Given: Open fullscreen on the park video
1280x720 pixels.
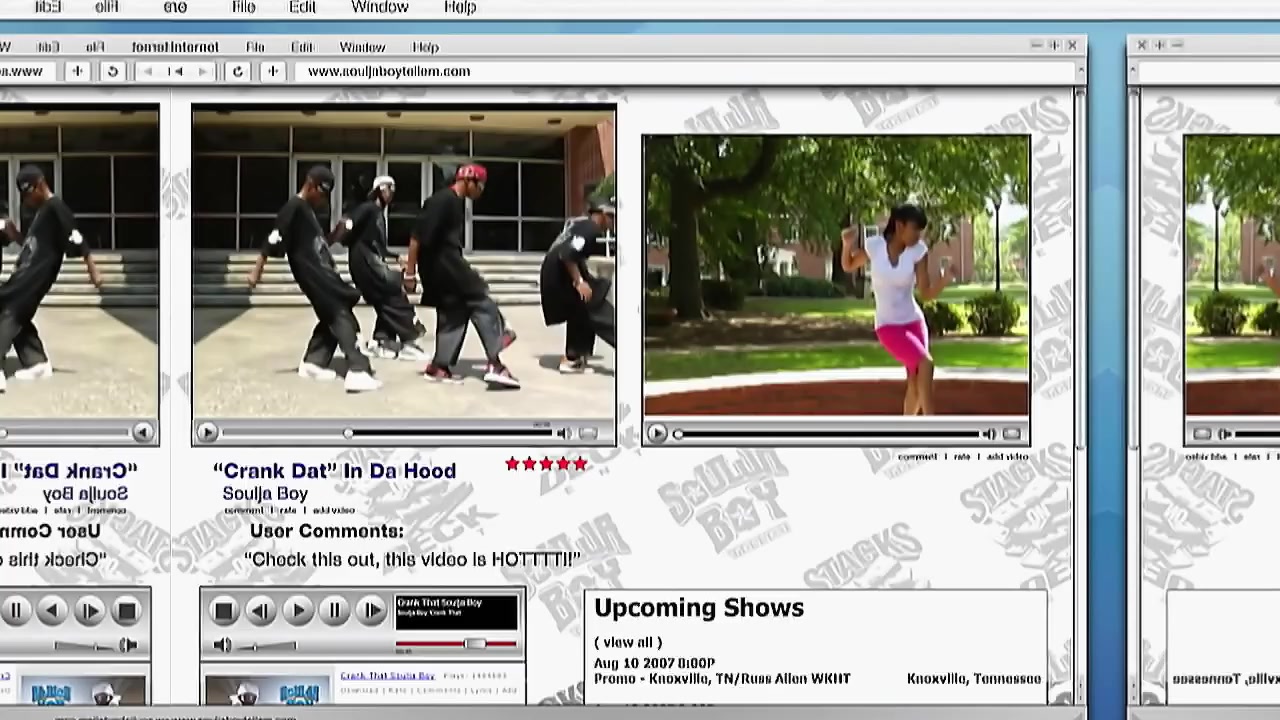Looking at the screenshot, I should click(1012, 434).
